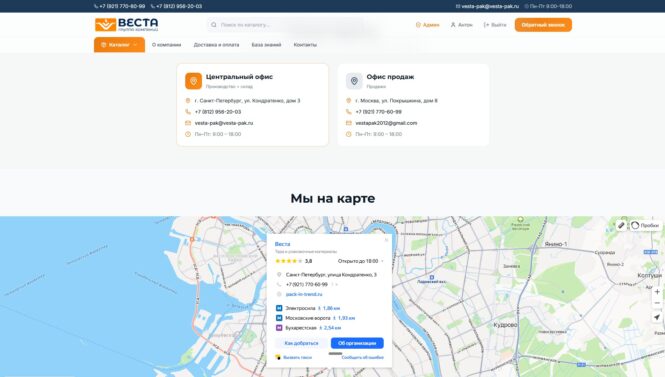The width and height of the screenshot is (665, 377).
Task: Click the Выйти logout link
Action: coord(495,25)
